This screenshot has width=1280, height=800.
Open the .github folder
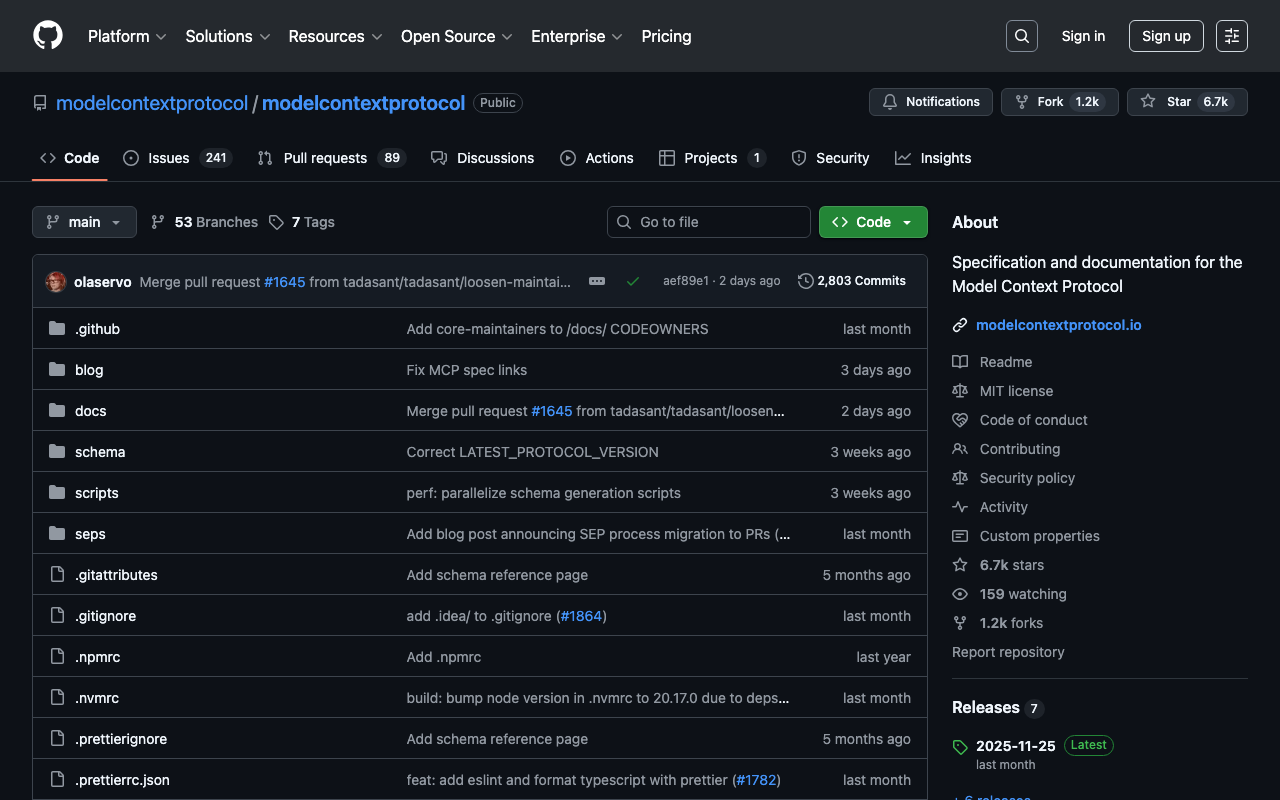(97, 329)
